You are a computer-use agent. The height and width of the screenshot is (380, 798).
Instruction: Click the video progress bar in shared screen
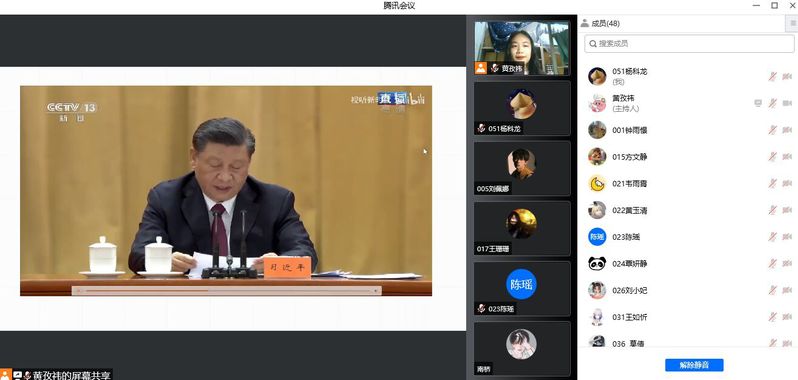click(226, 290)
